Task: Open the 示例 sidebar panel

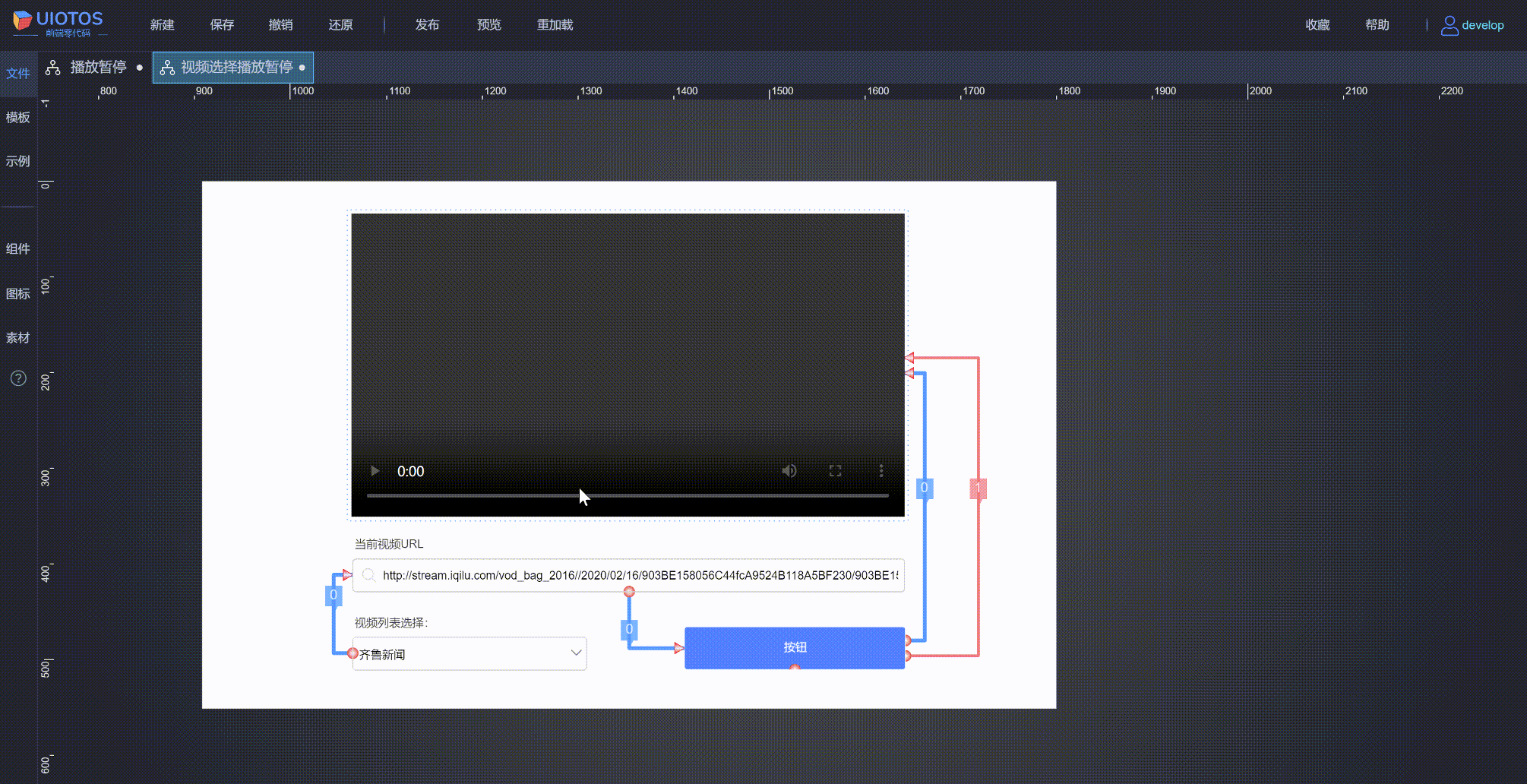Action: coord(18,162)
